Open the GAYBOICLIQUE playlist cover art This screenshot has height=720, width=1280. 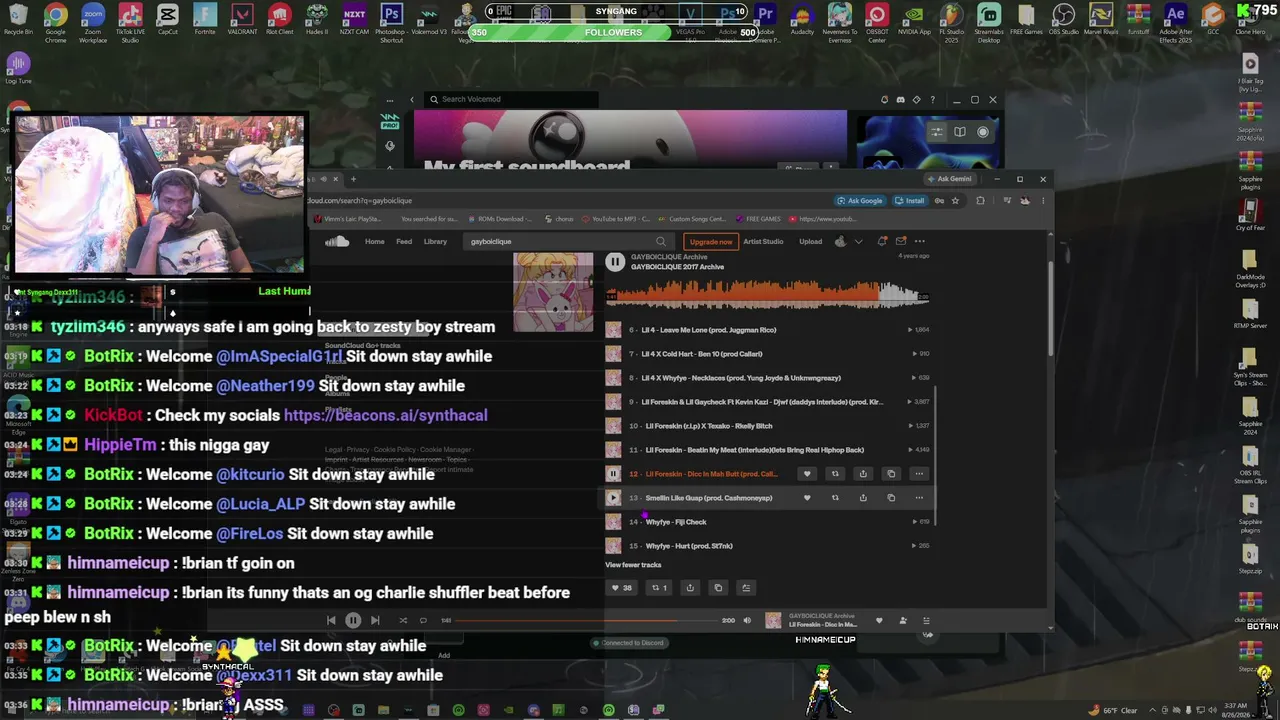[x=553, y=292]
